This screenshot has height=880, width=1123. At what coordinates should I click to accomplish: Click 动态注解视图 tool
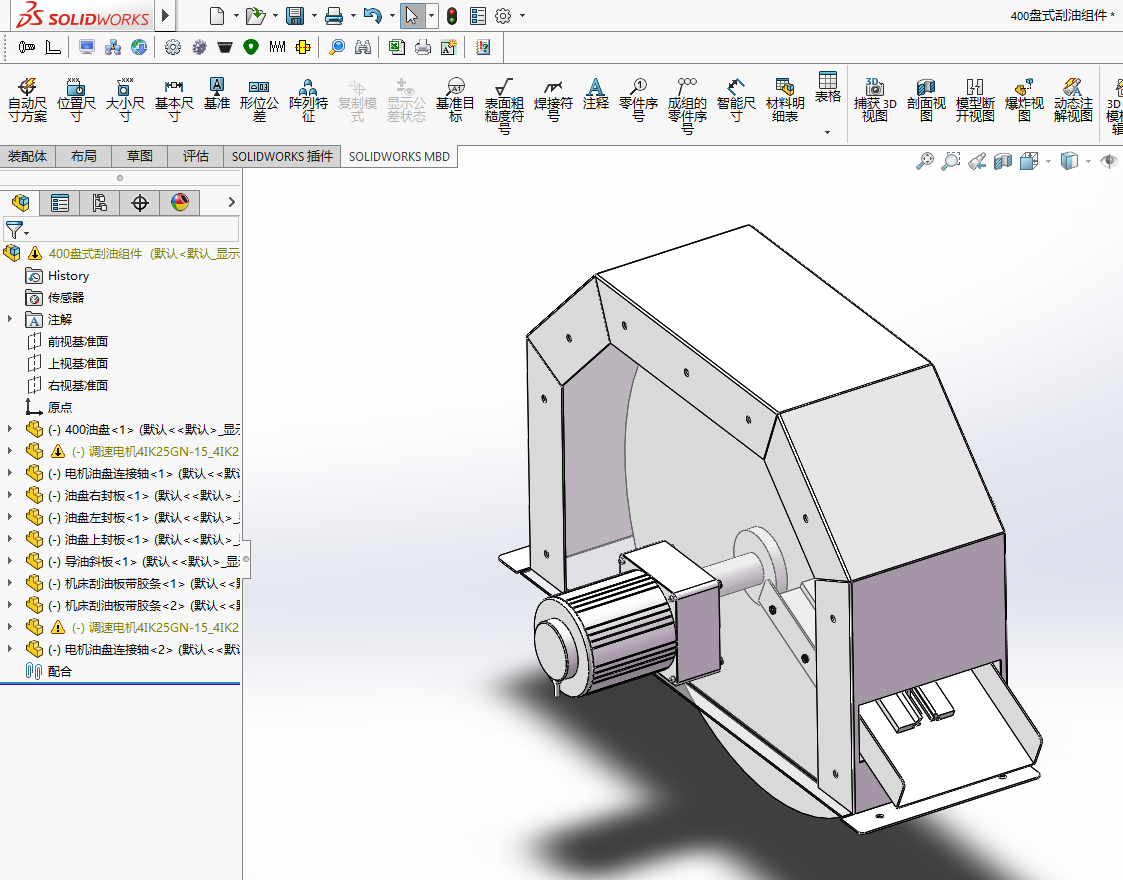coord(1073,100)
